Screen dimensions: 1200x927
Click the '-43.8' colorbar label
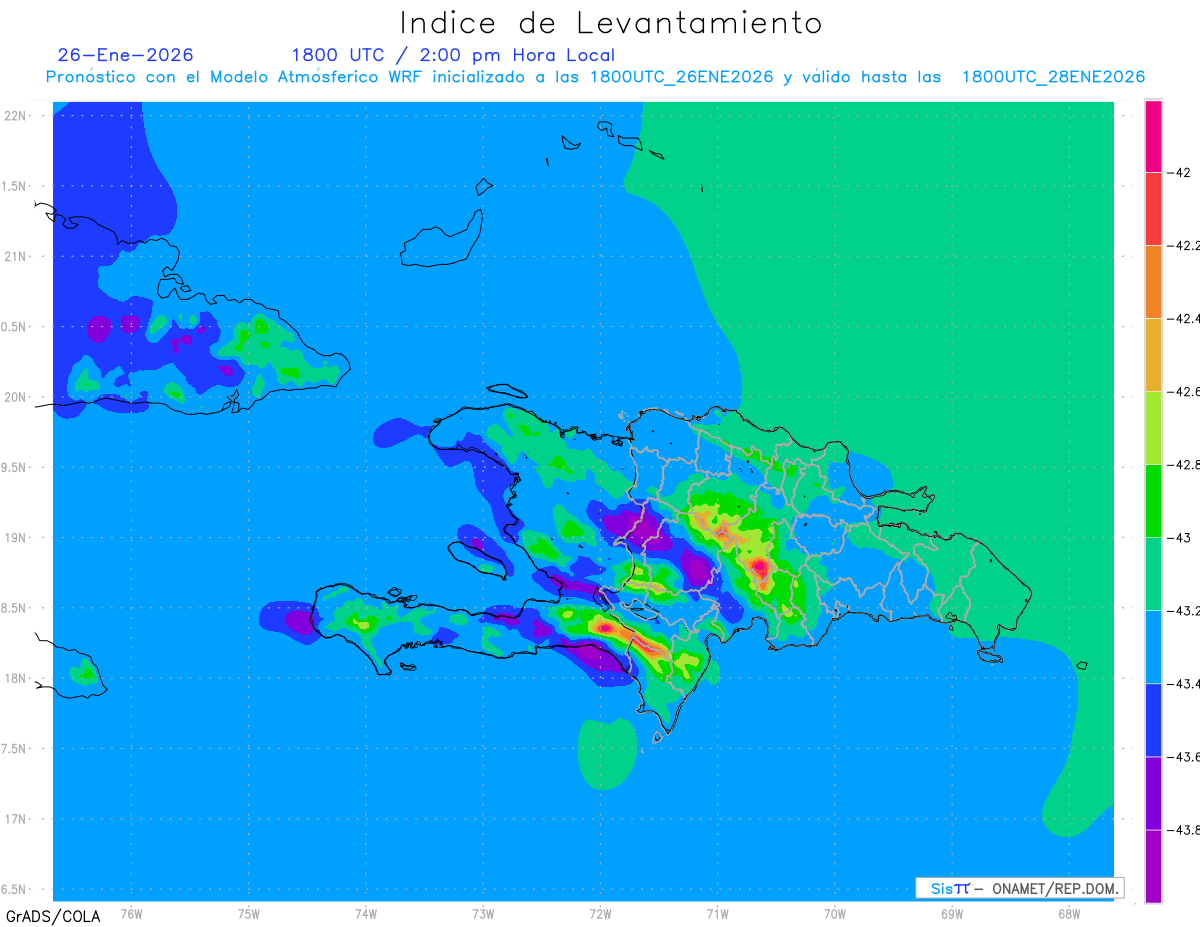pyautogui.click(x=1183, y=830)
